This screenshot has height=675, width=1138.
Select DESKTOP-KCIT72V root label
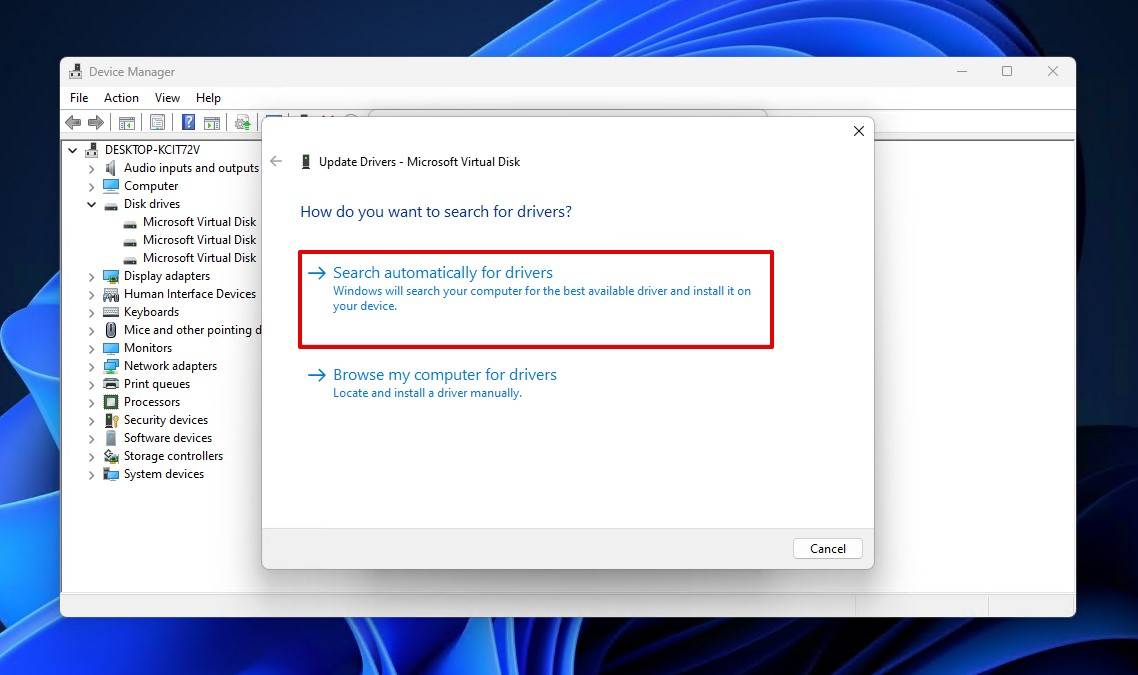point(152,150)
